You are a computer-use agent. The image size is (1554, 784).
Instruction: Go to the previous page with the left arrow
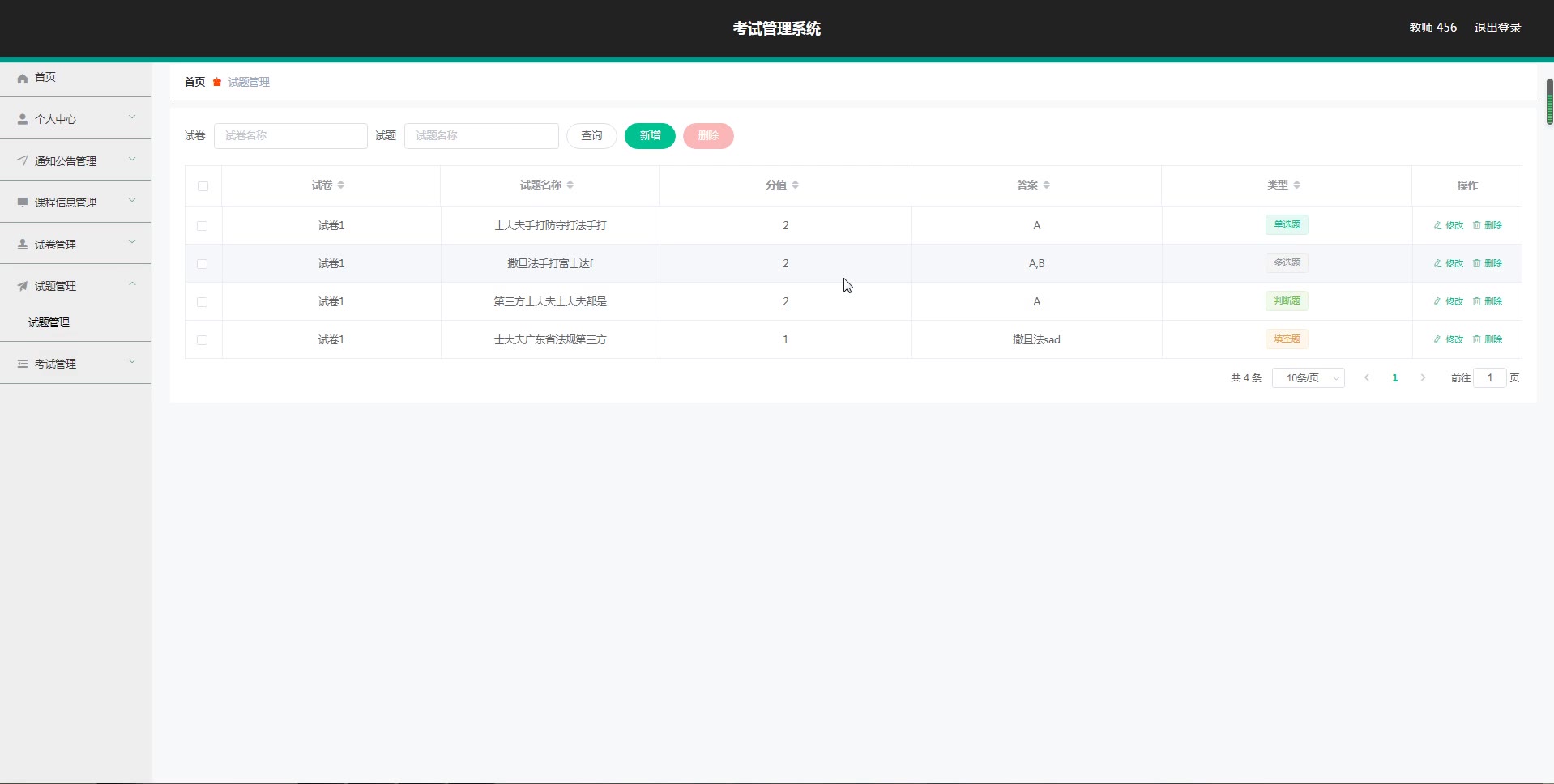click(x=1367, y=377)
